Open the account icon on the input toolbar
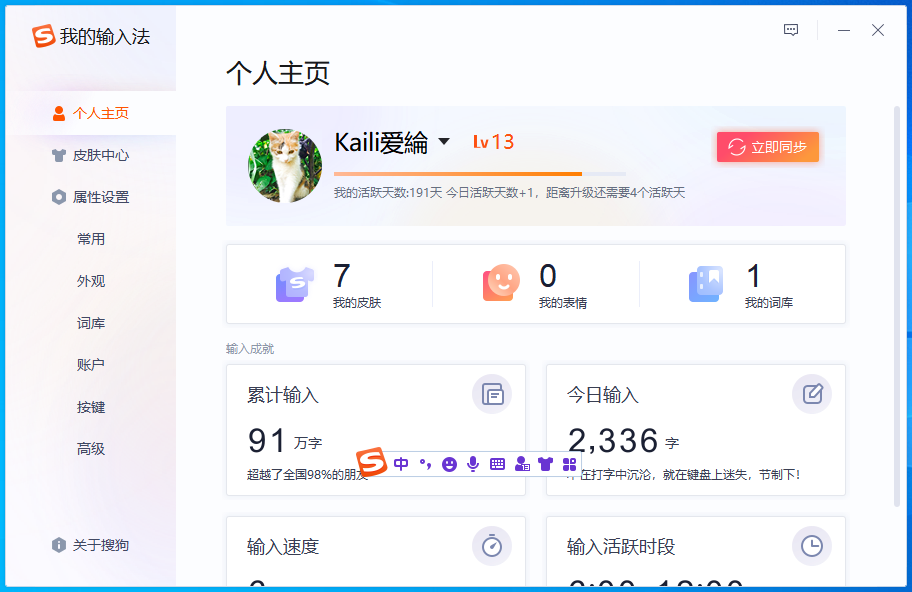This screenshot has width=912, height=592. (x=521, y=463)
